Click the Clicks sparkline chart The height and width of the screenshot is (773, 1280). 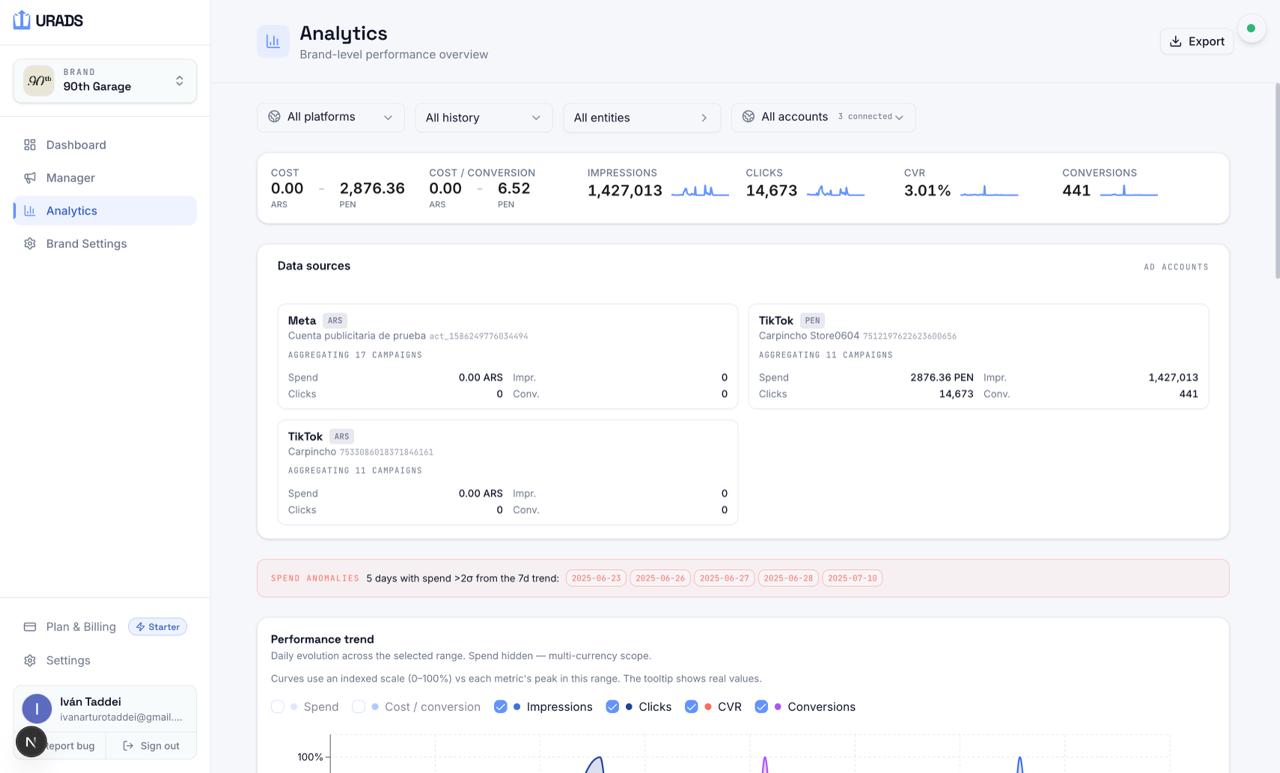pyautogui.click(x=835, y=190)
